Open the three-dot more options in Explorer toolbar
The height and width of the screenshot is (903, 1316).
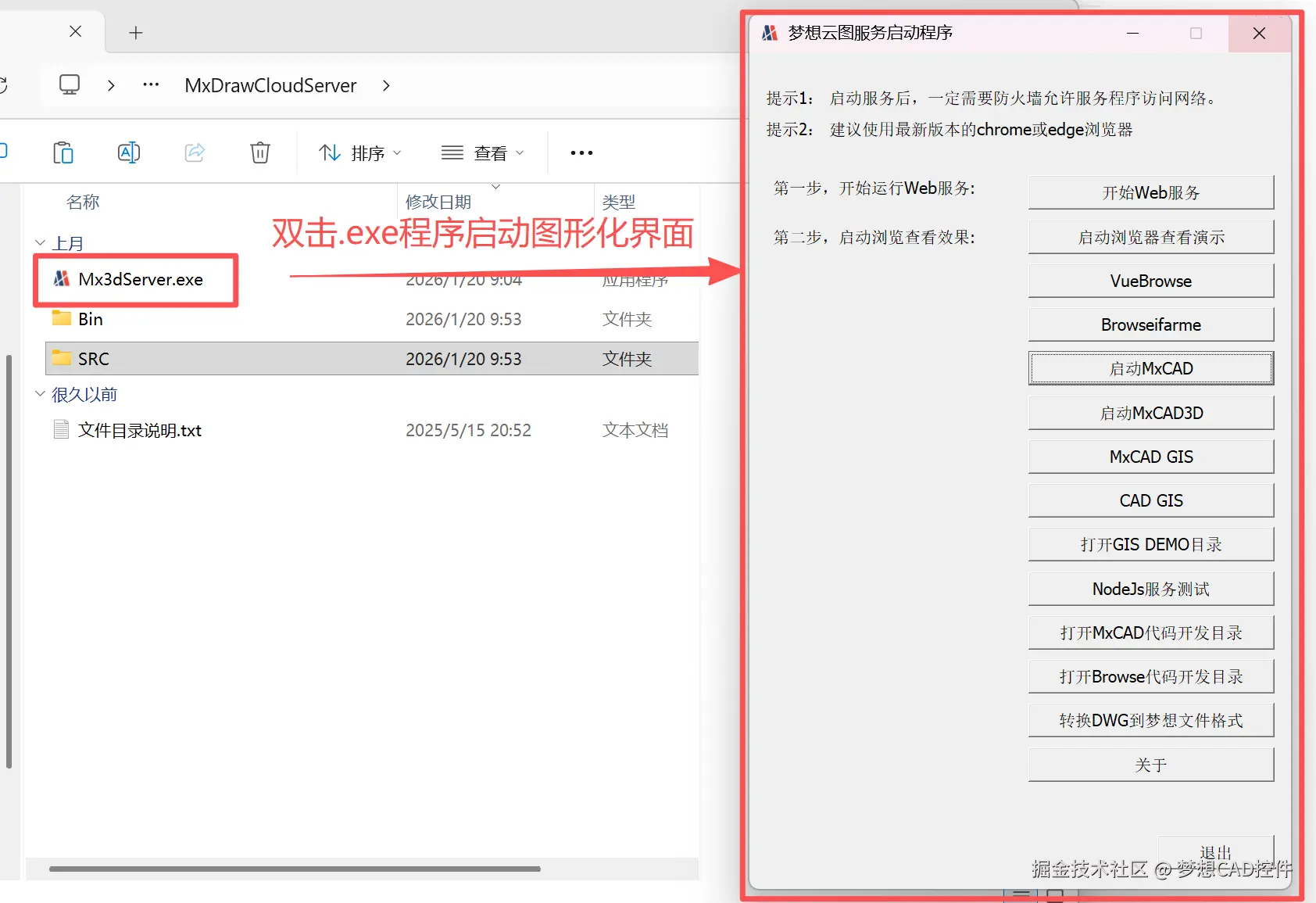pyautogui.click(x=581, y=153)
